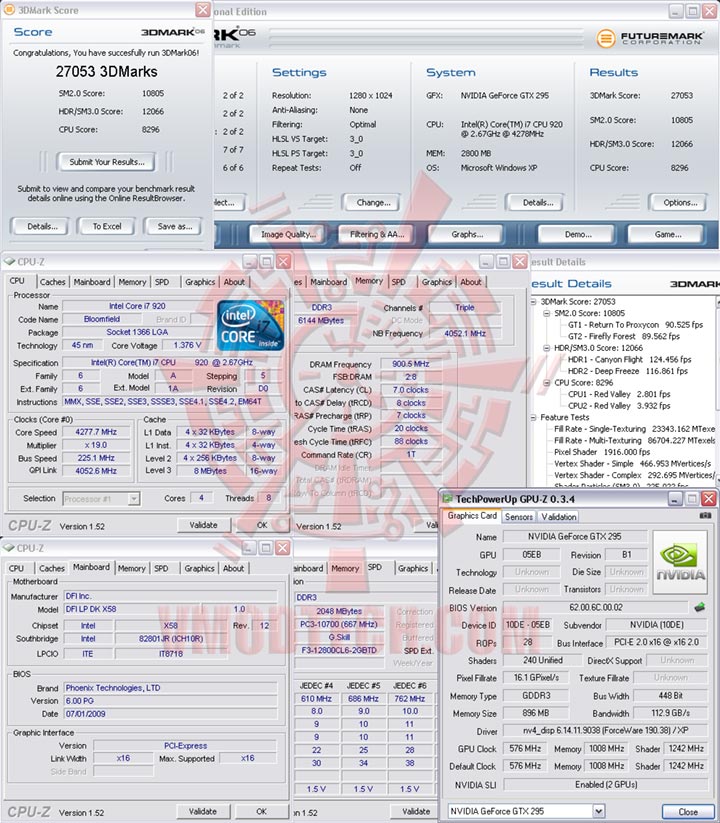720x823 pixels.
Task: Click the Result Details vertical scrollbar
Action: [x=717, y=391]
